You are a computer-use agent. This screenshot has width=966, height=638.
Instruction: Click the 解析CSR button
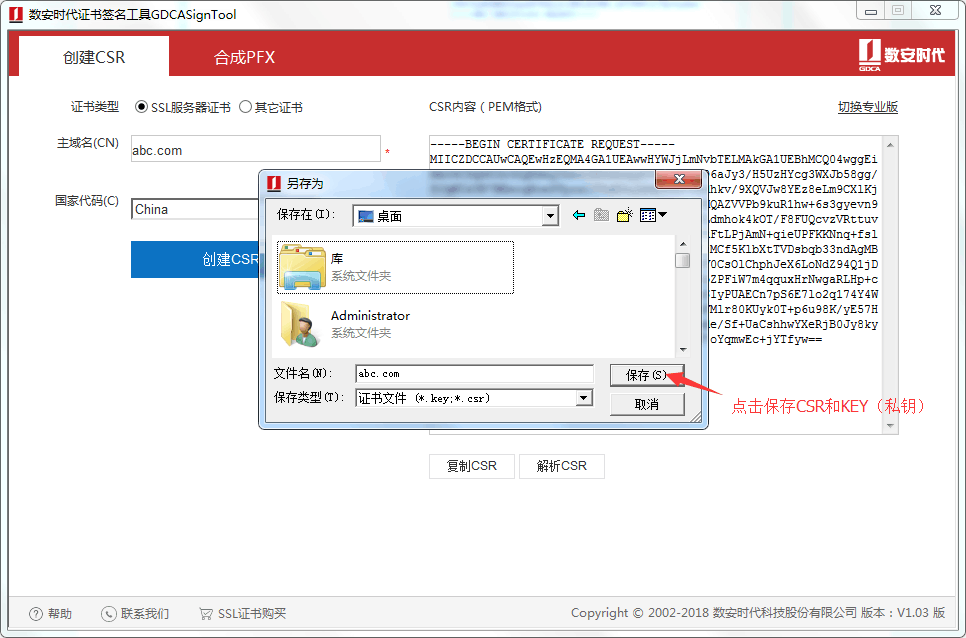click(x=562, y=466)
